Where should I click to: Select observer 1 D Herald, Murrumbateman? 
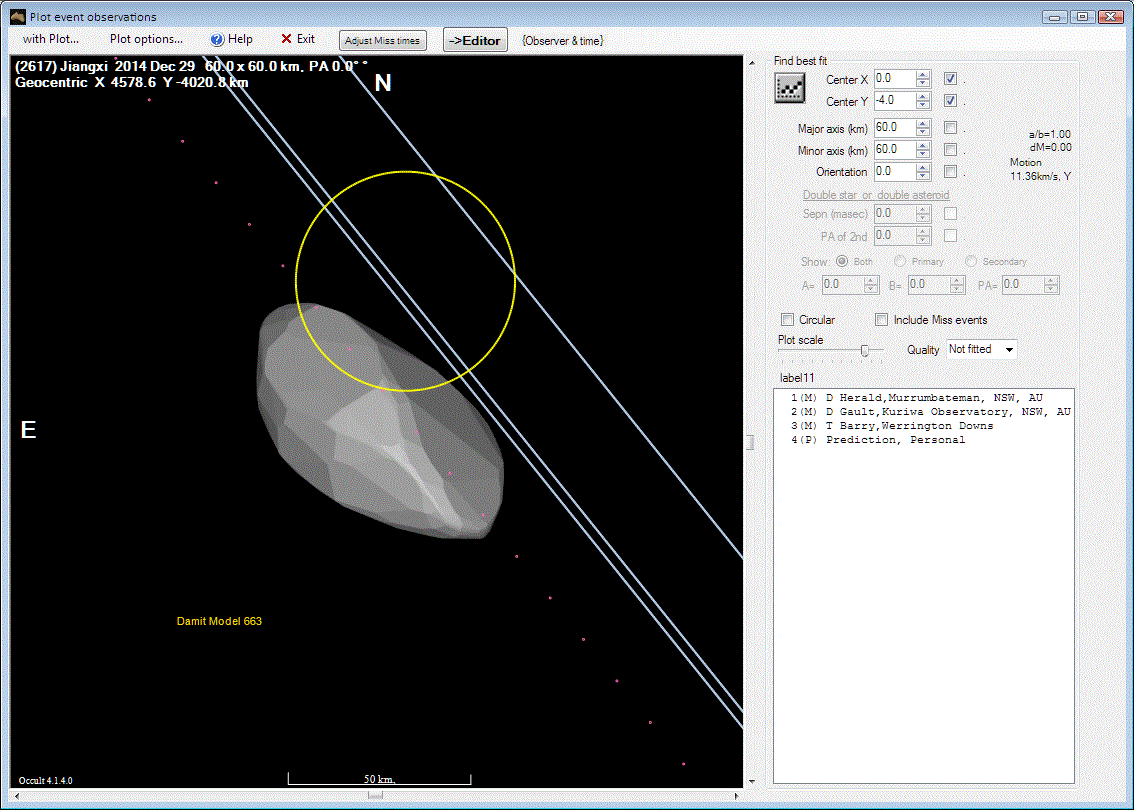click(x=916, y=398)
